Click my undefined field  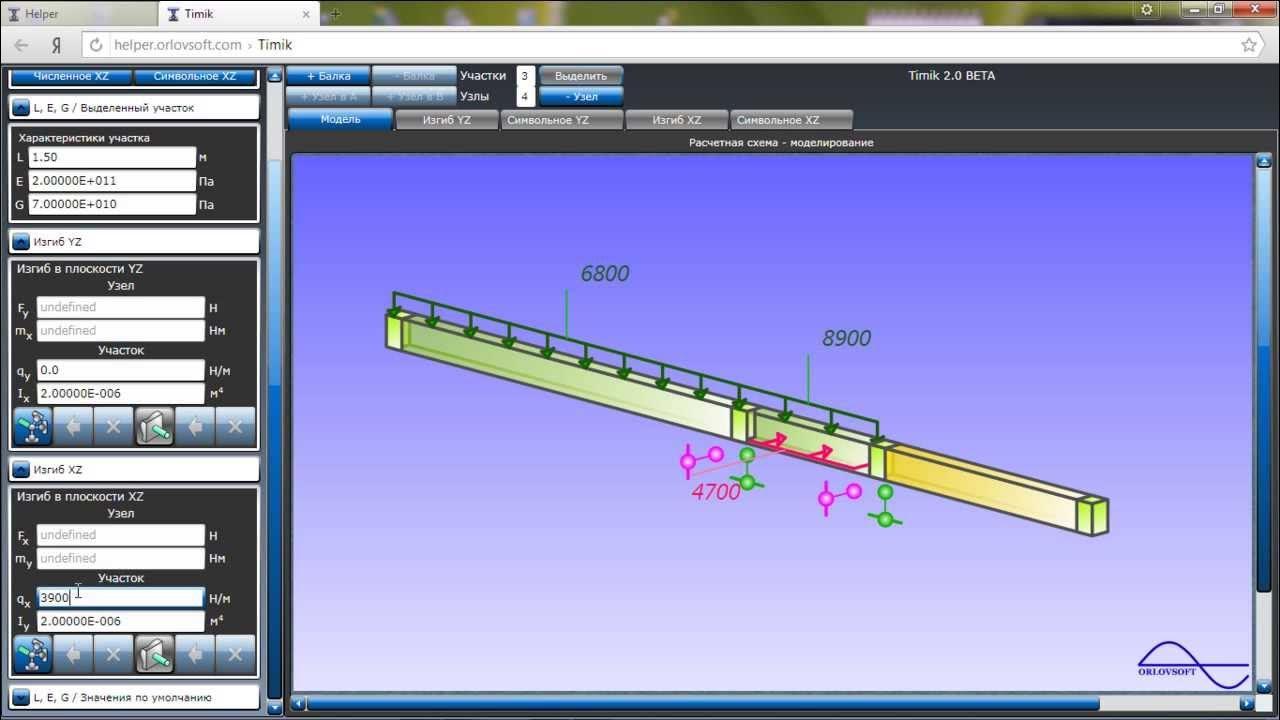coord(121,558)
